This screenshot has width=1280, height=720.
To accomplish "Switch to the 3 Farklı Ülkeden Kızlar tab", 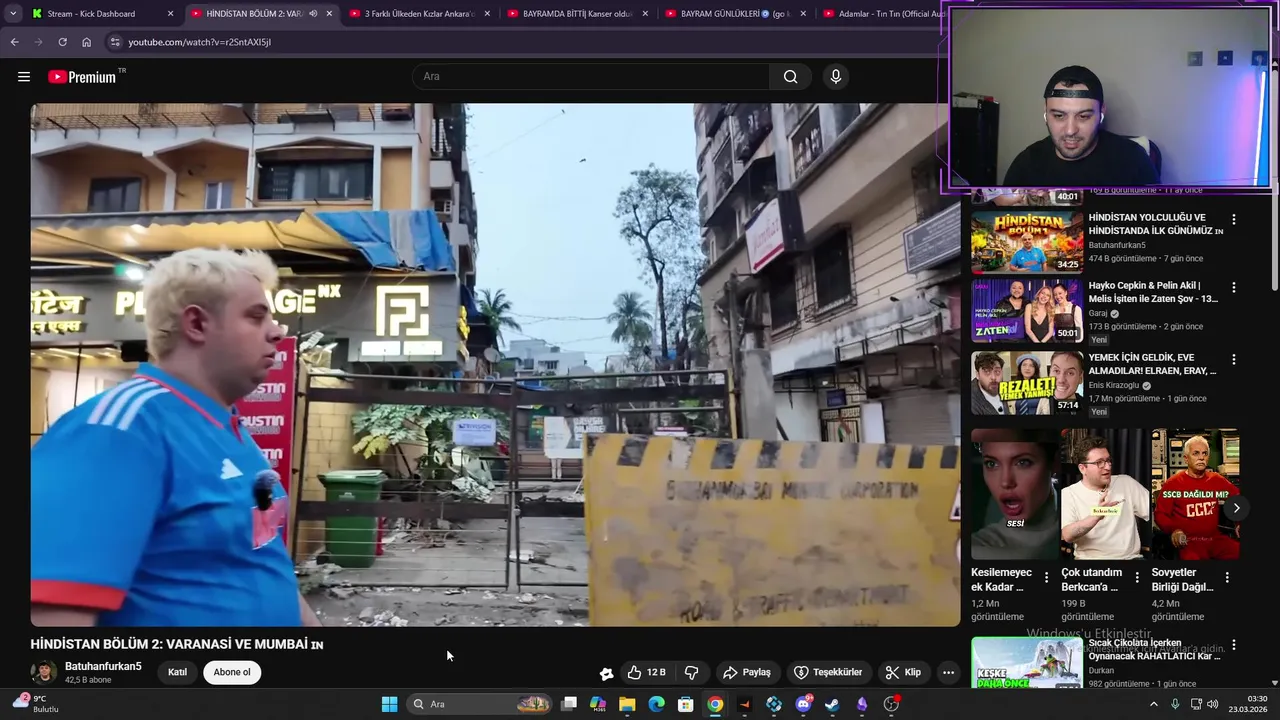I will 418,14.
